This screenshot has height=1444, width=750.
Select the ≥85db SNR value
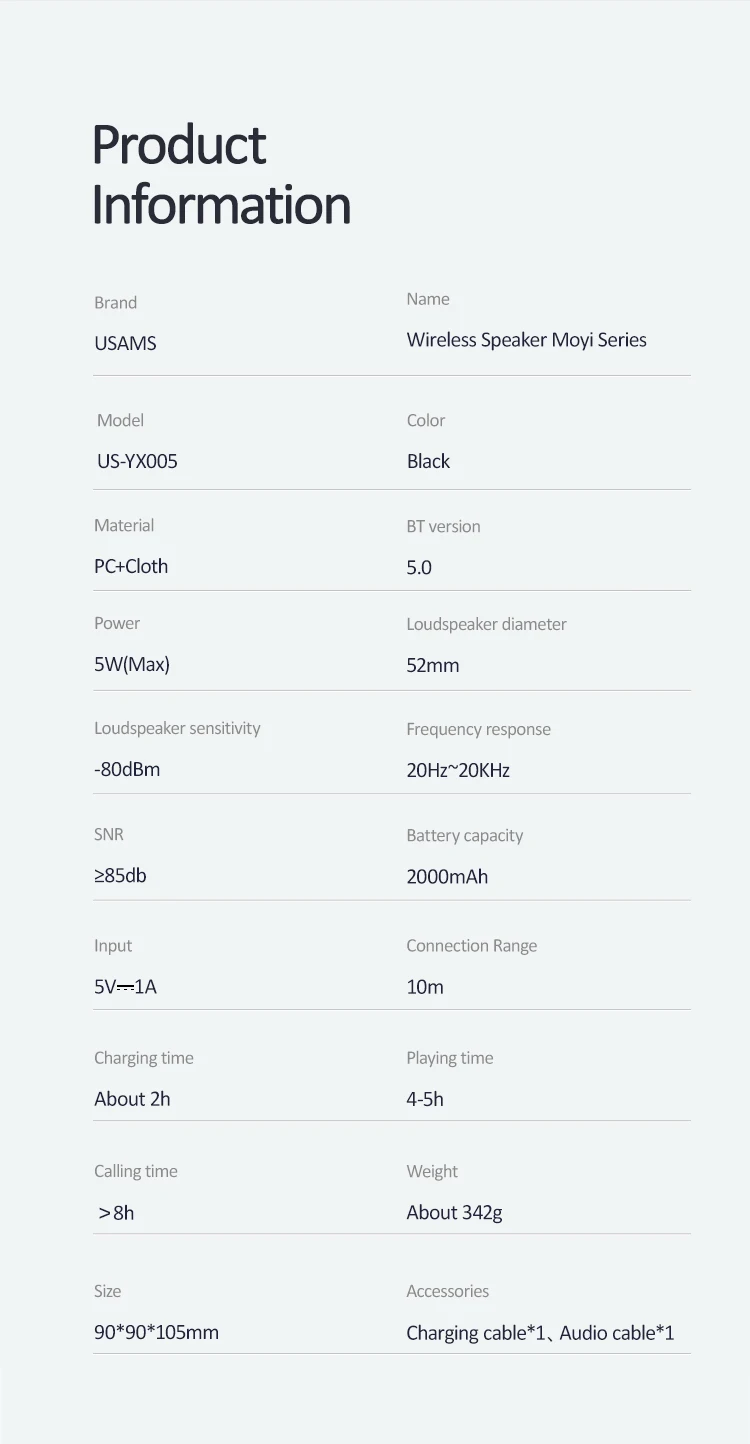120,875
